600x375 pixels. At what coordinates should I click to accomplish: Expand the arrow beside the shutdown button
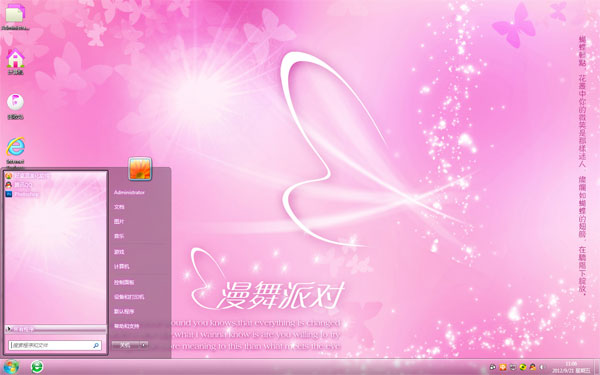click(x=143, y=345)
